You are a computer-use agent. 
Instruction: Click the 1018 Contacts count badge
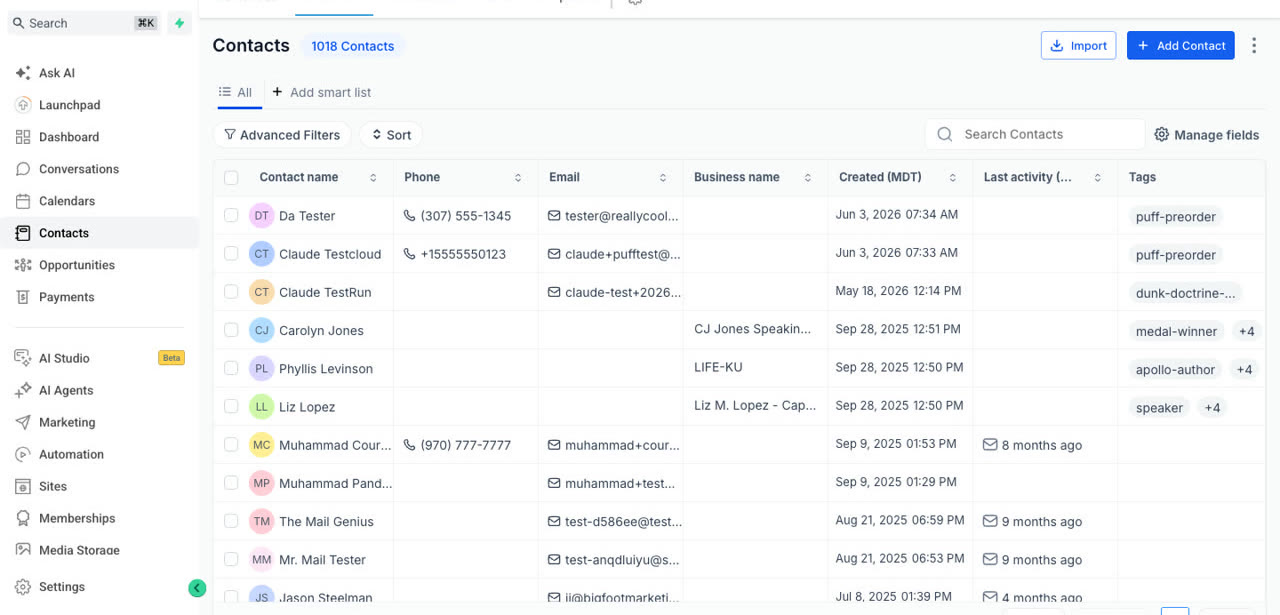pos(353,46)
